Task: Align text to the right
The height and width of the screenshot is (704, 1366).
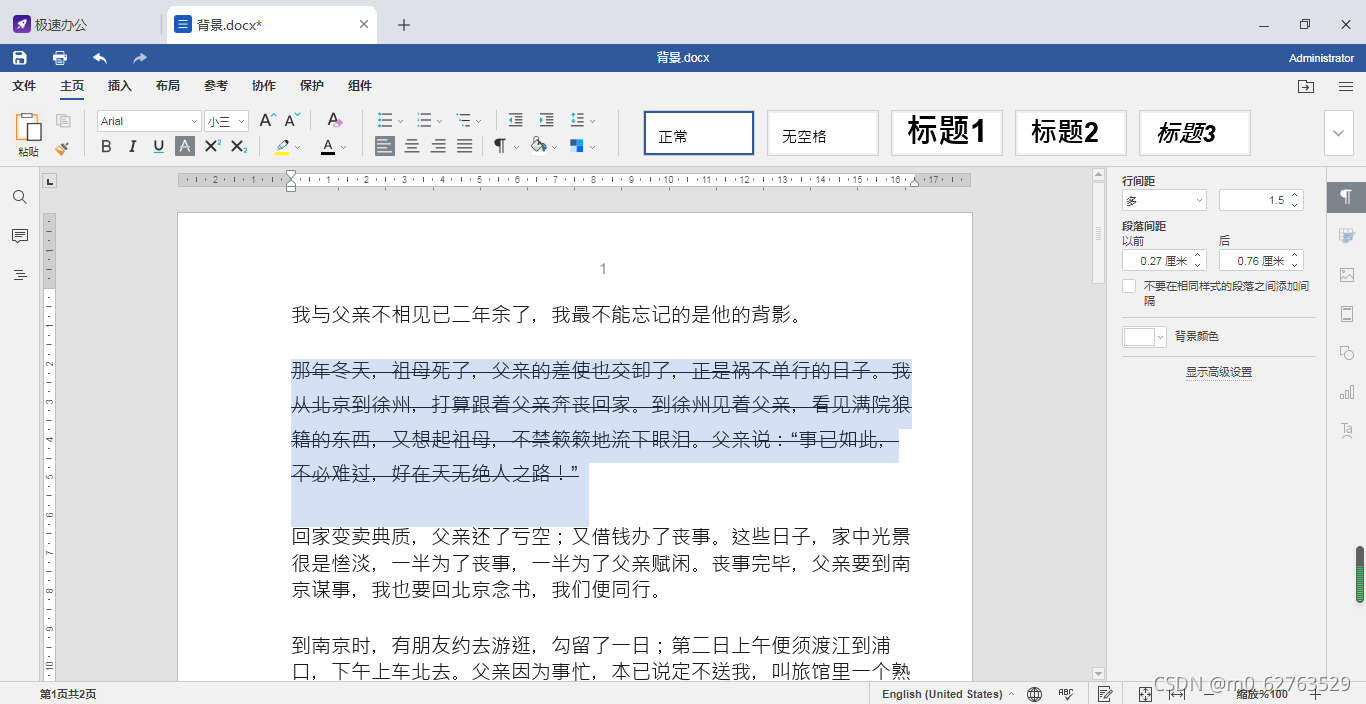Action: tap(438, 146)
